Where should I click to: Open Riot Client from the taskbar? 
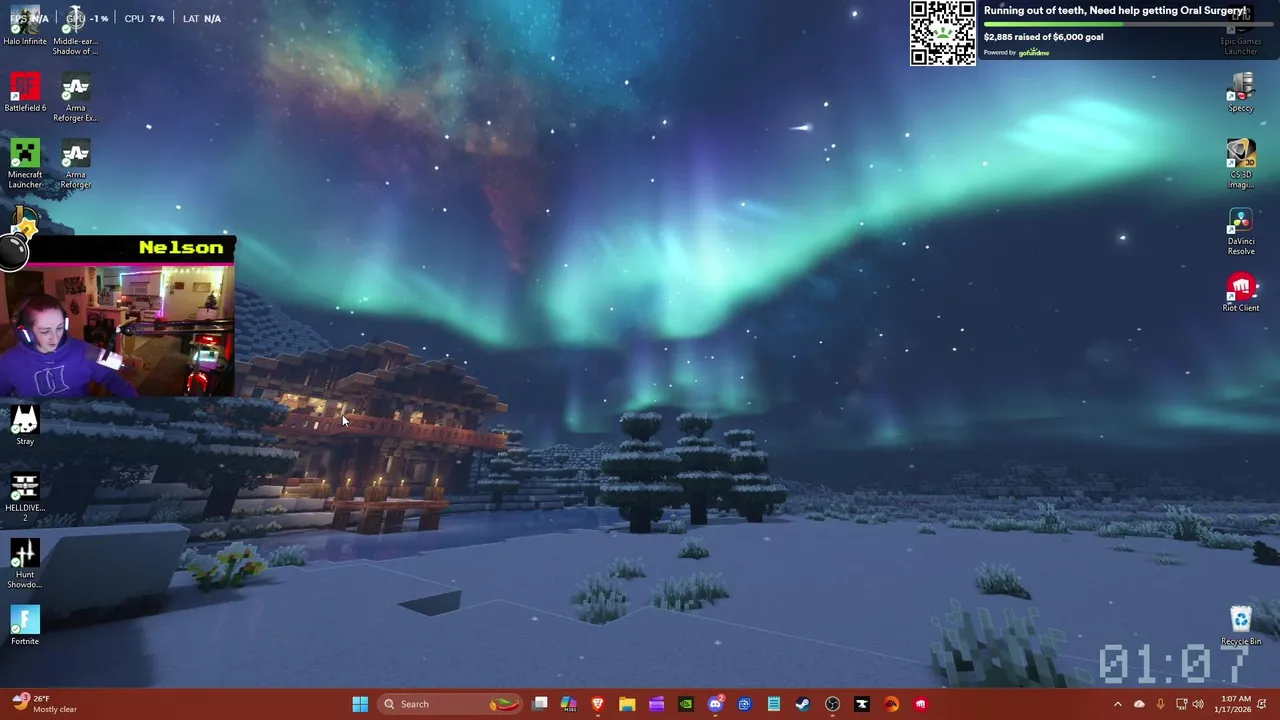920,704
